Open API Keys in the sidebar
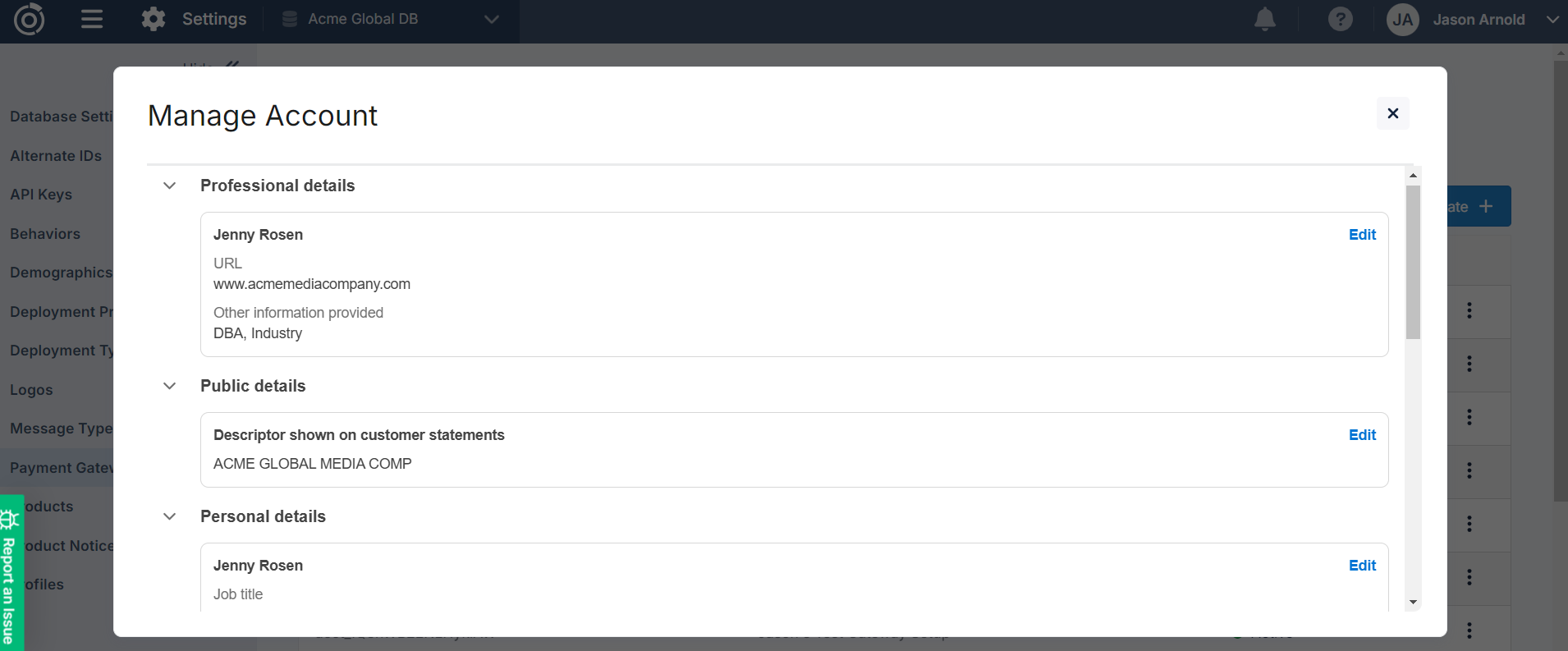This screenshot has height=651, width=1568. coord(41,195)
